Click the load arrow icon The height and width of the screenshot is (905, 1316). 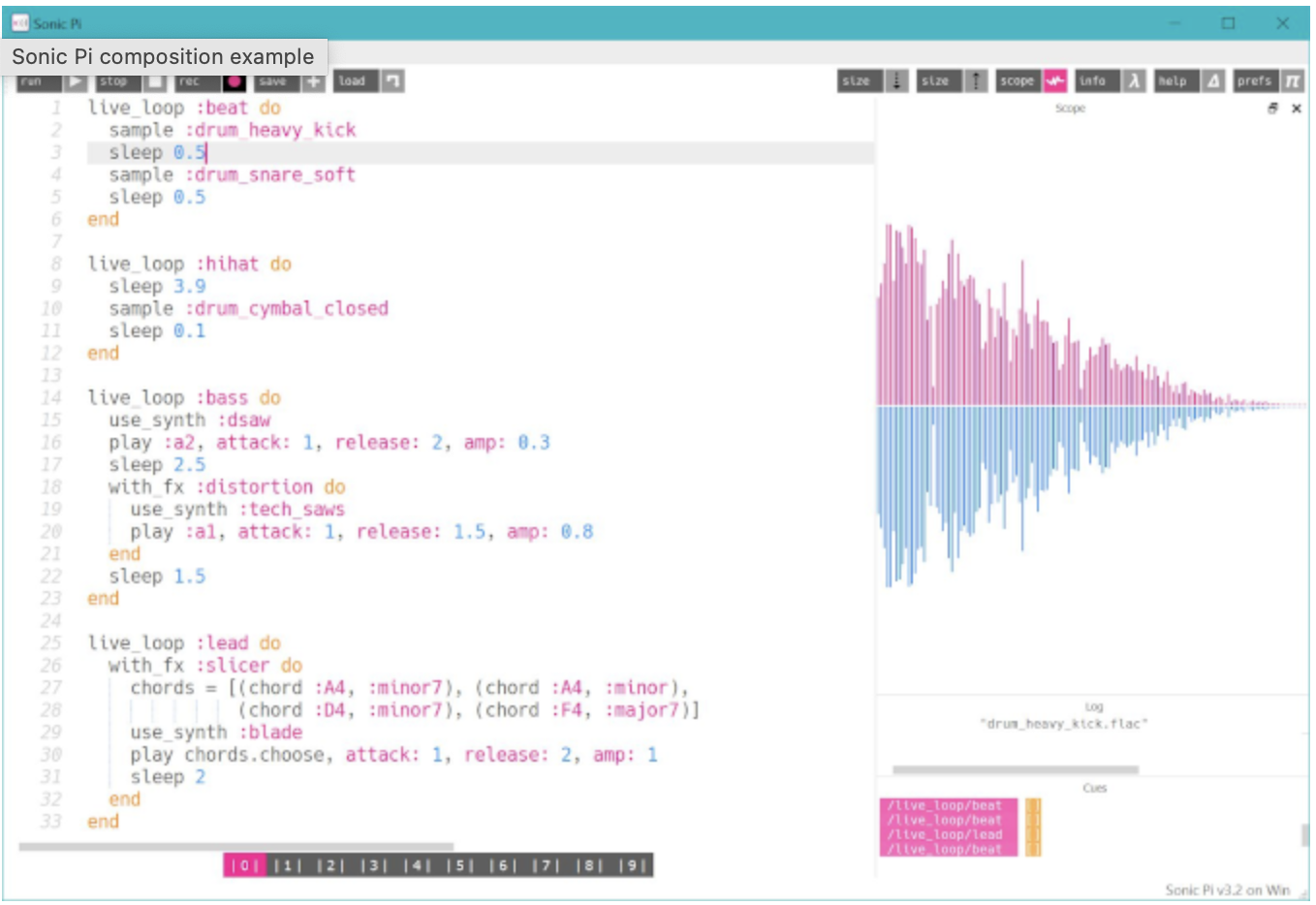coord(392,82)
